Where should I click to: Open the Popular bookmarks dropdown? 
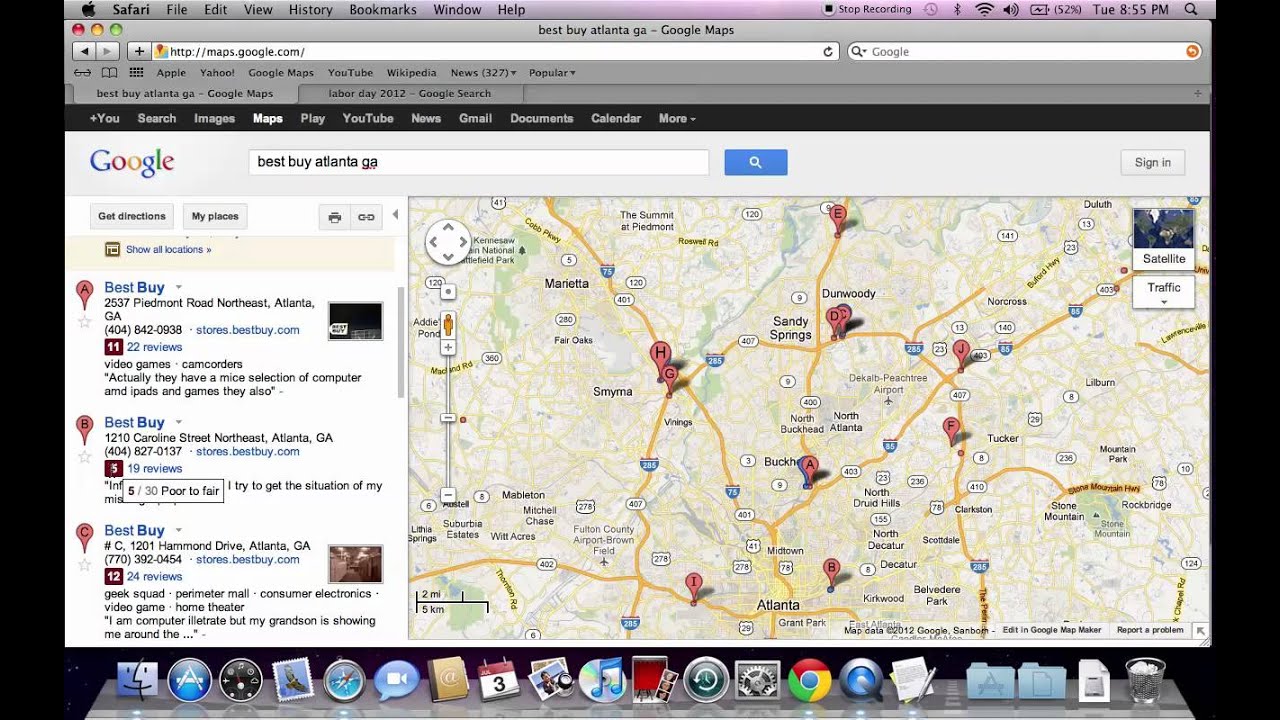click(x=552, y=73)
